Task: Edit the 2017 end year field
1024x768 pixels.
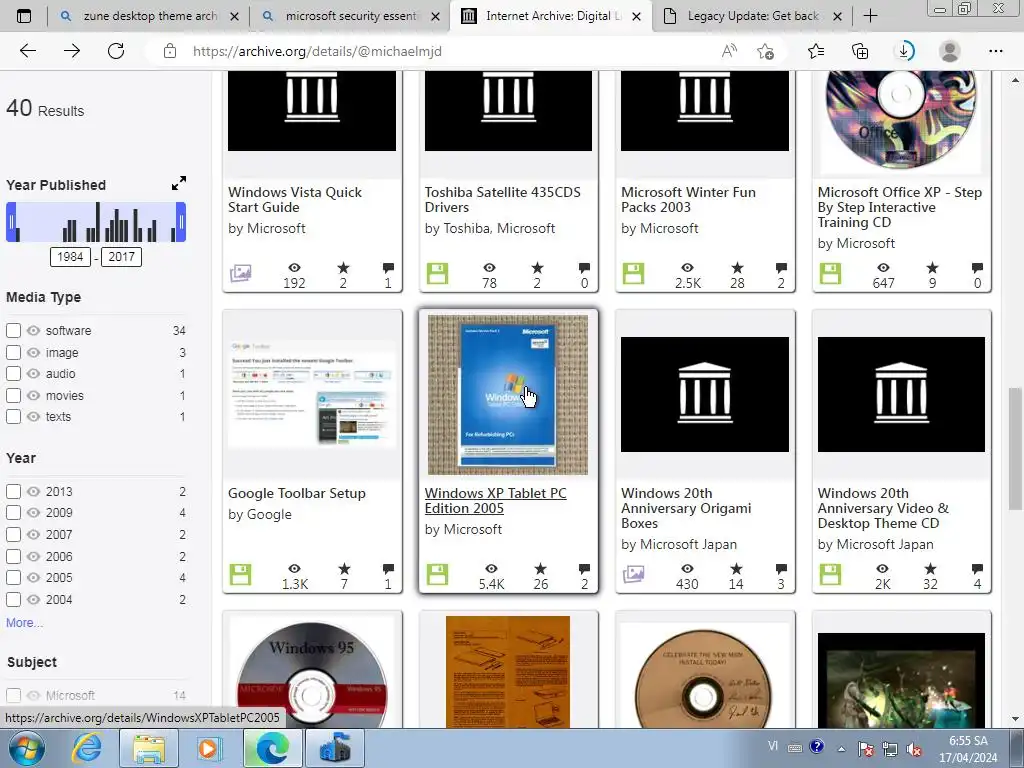Action: [121, 257]
